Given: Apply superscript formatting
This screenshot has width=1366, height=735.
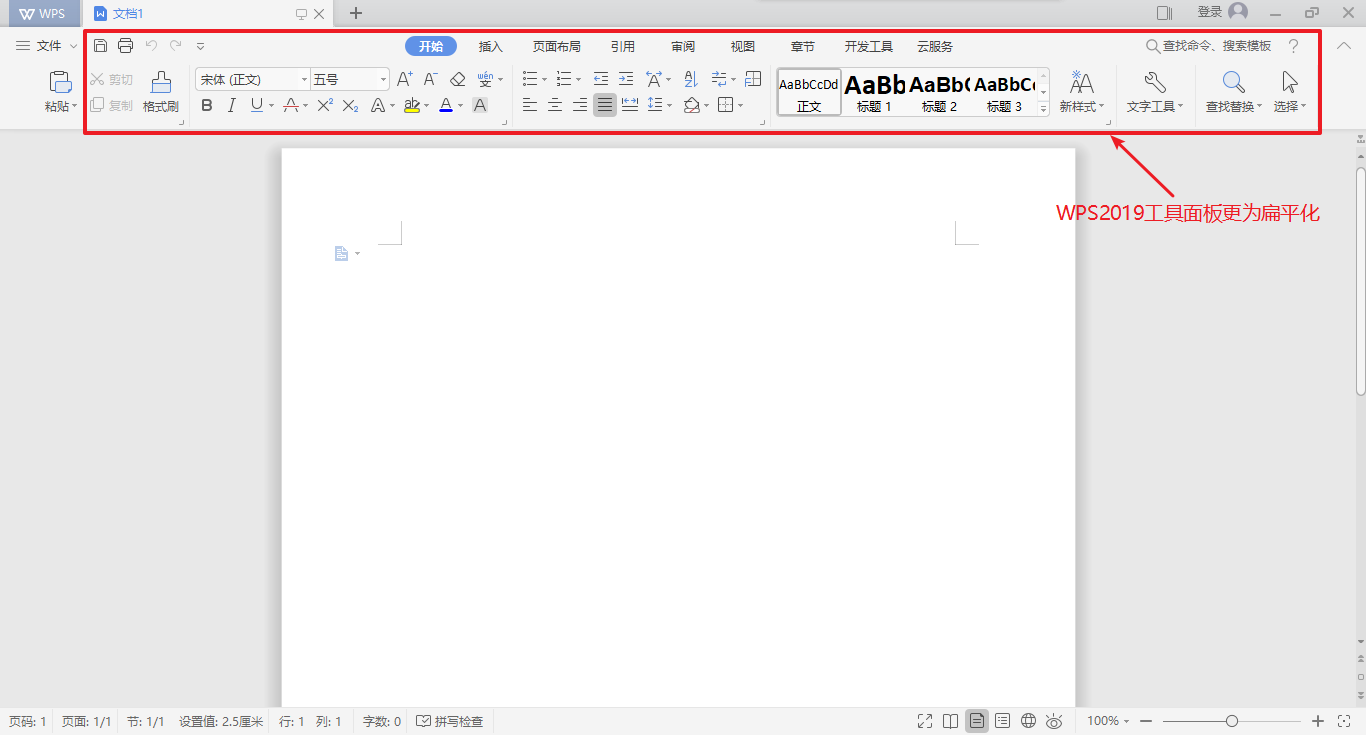Looking at the screenshot, I should (325, 105).
